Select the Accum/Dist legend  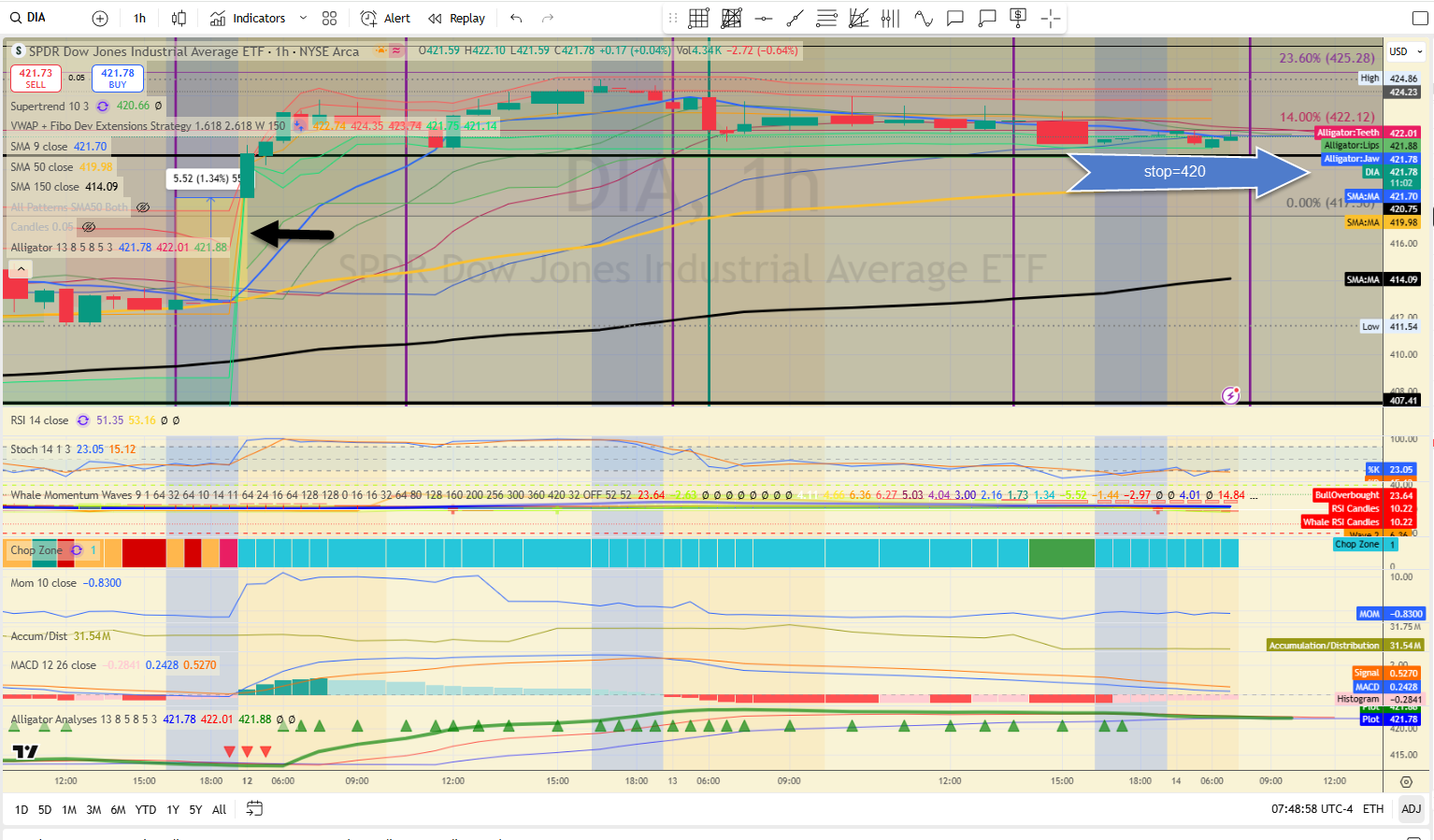[x=39, y=636]
